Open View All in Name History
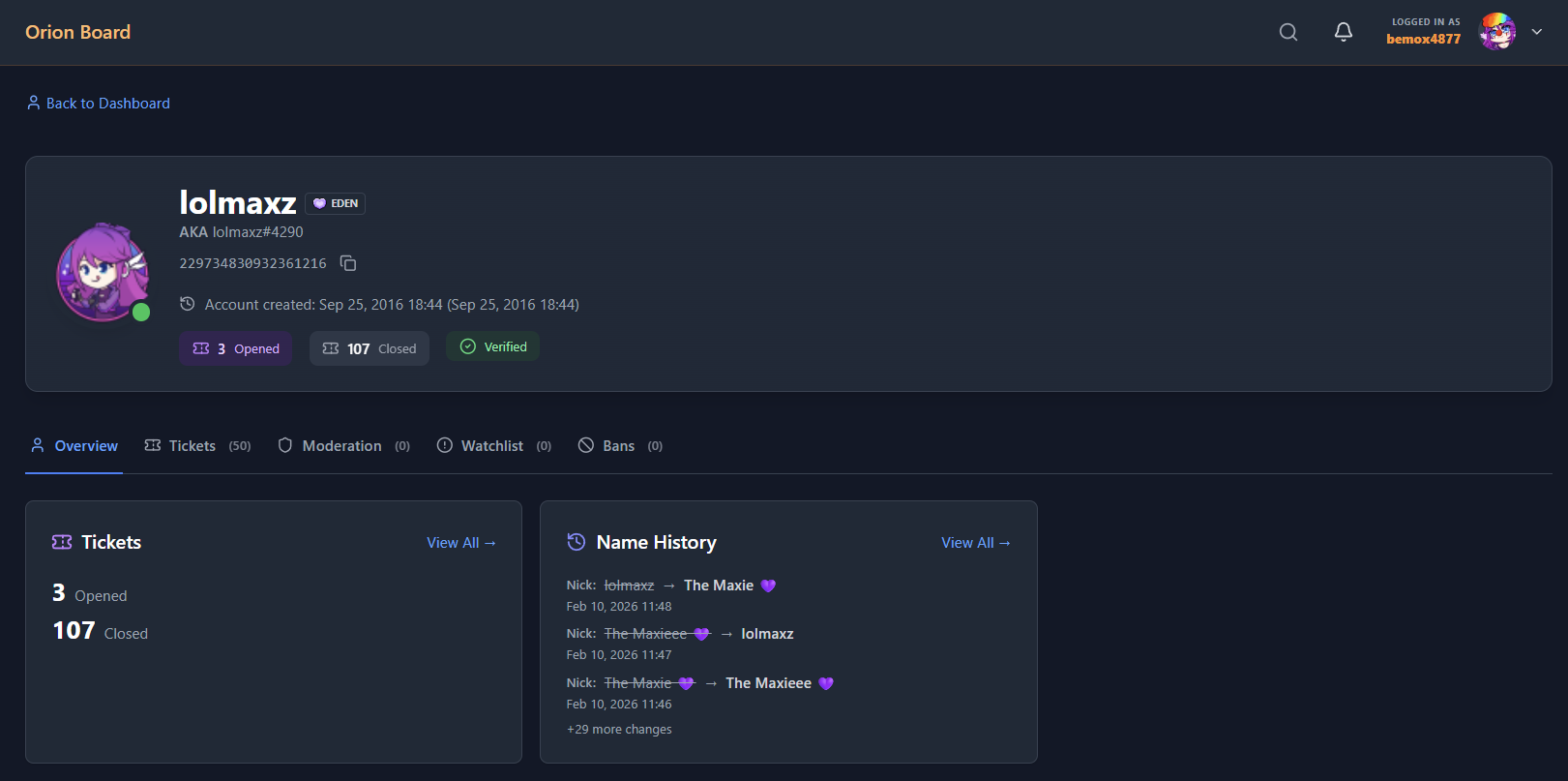This screenshot has height=781, width=1568. [976, 543]
